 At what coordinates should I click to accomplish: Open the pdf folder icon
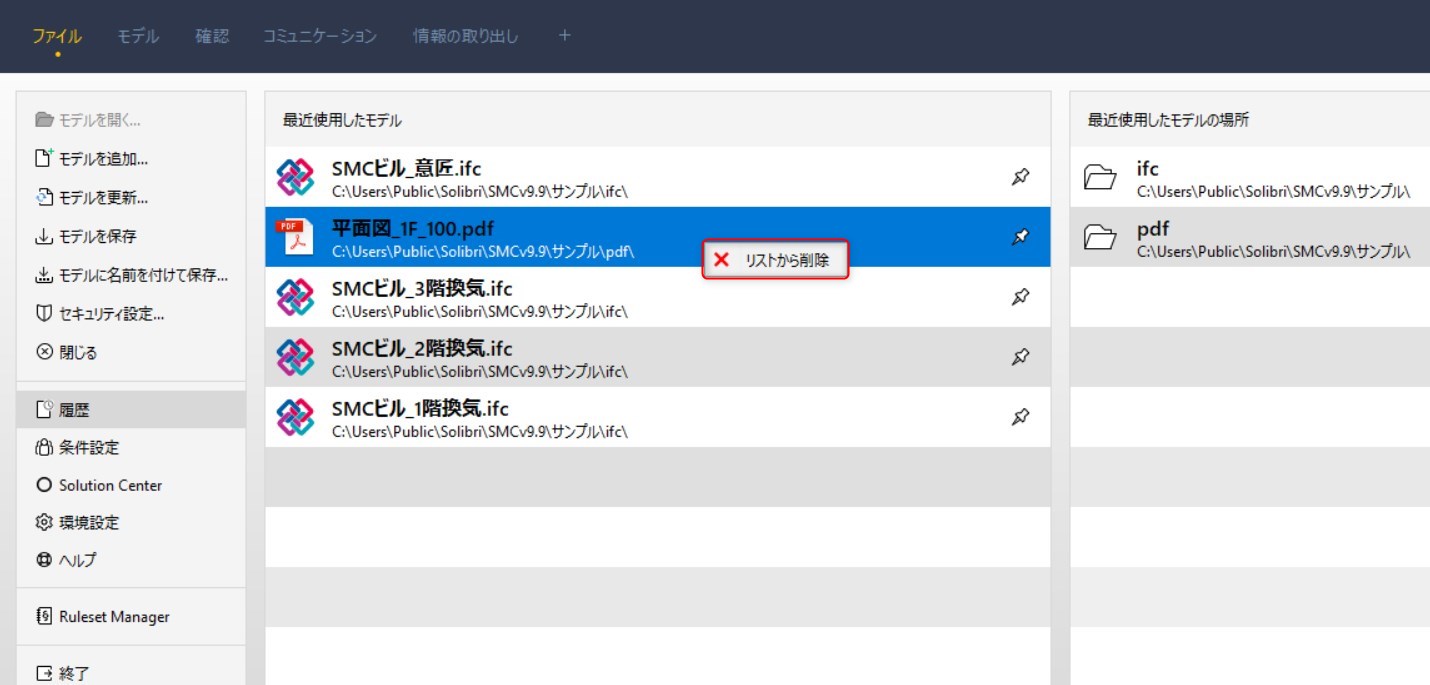point(1100,238)
